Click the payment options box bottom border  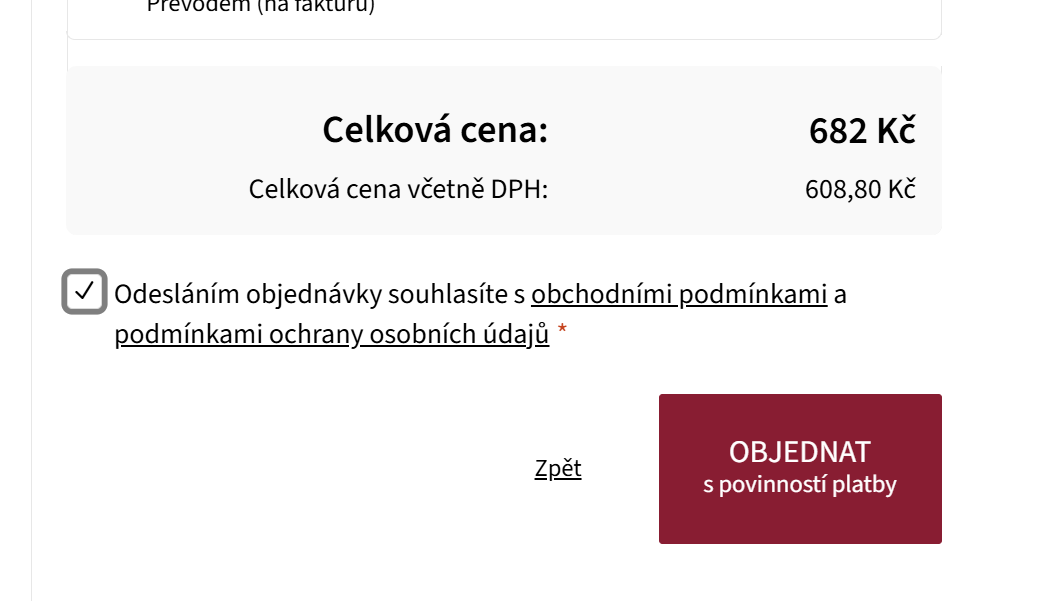tap(504, 39)
